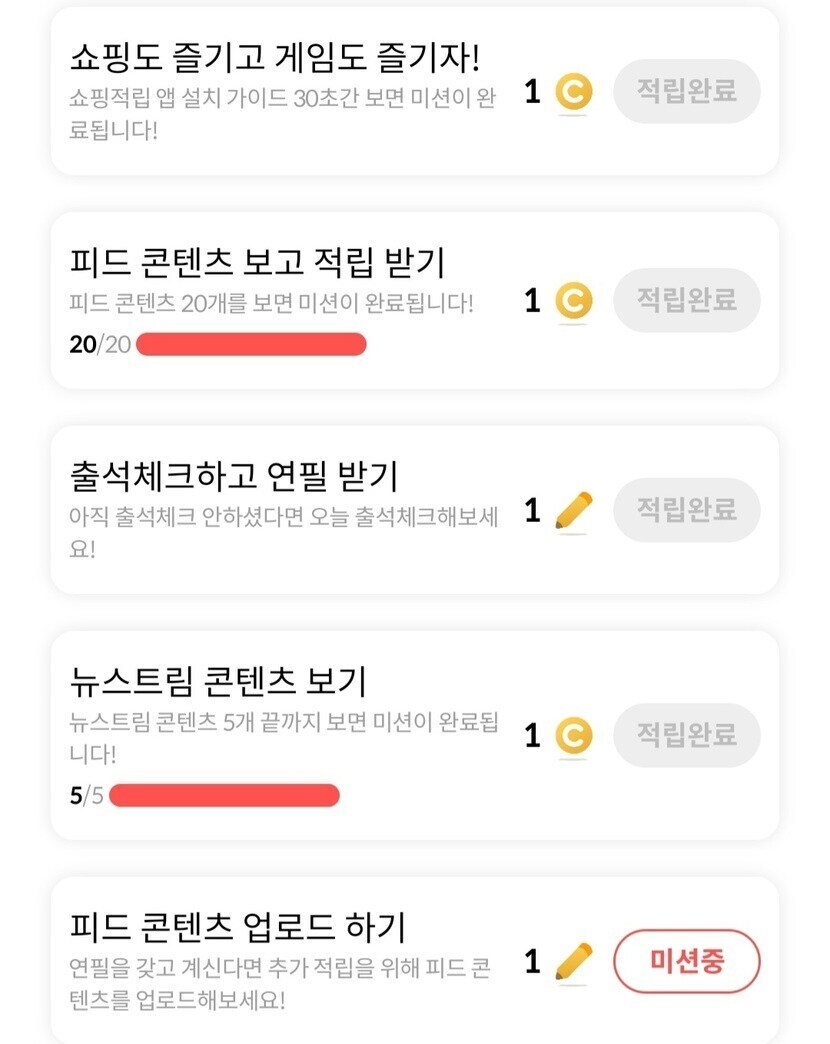830x1044 pixels.
Task: Tap 적립완료 button for 출석체크 mission
Action: (687, 510)
